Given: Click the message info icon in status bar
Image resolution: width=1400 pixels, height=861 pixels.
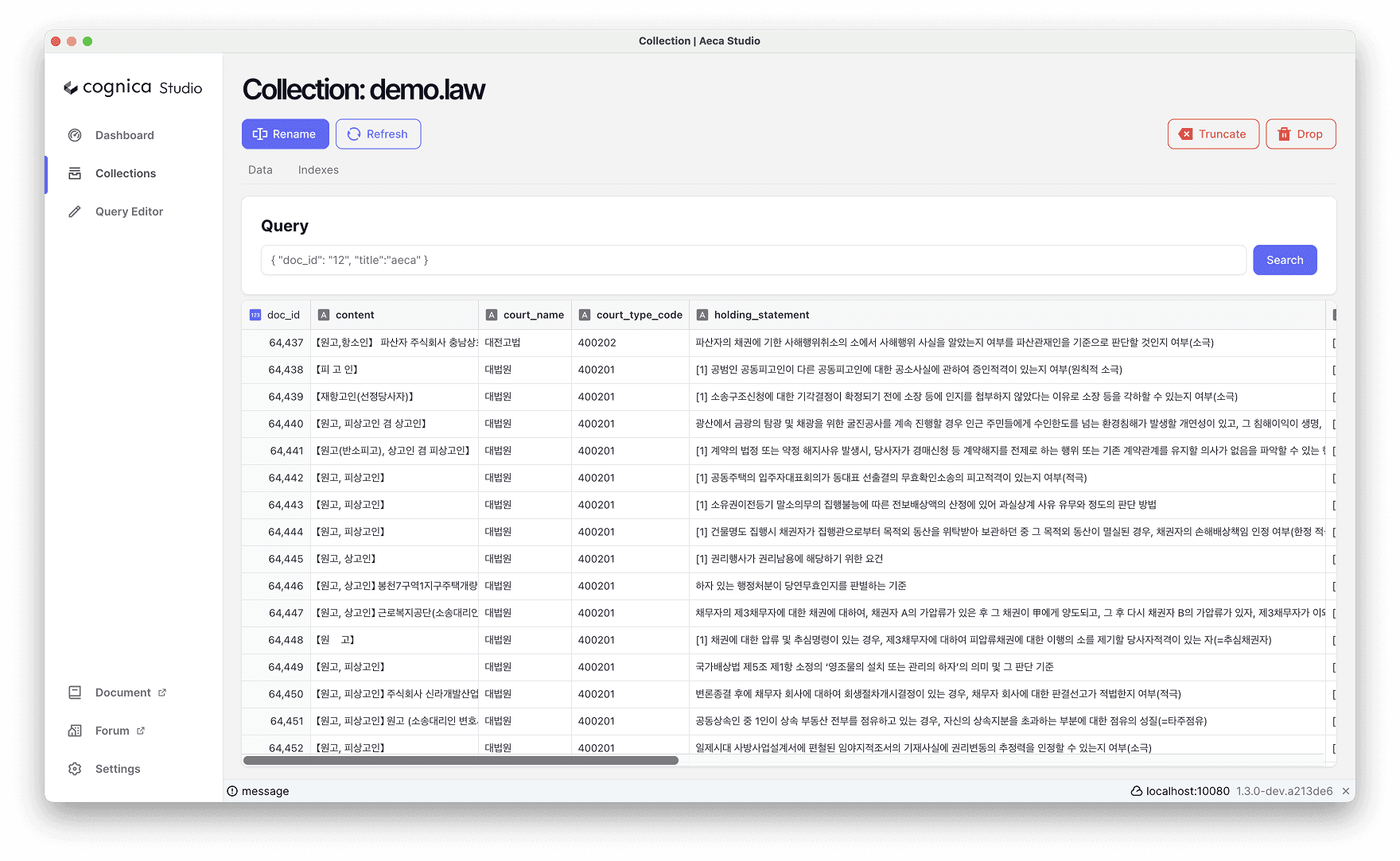Looking at the screenshot, I should click(231, 791).
